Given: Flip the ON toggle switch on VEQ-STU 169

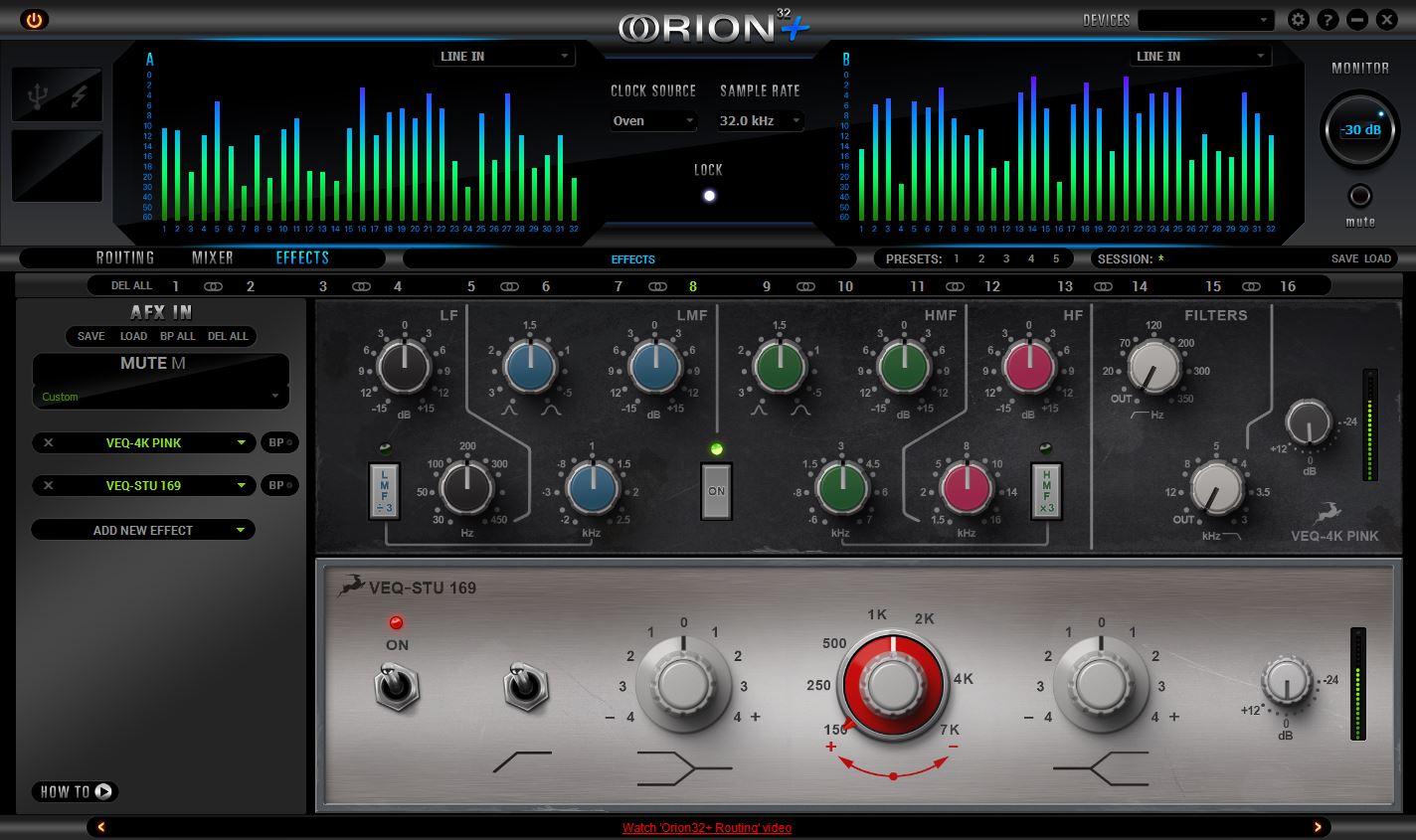Looking at the screenshot, I should 399,686.
